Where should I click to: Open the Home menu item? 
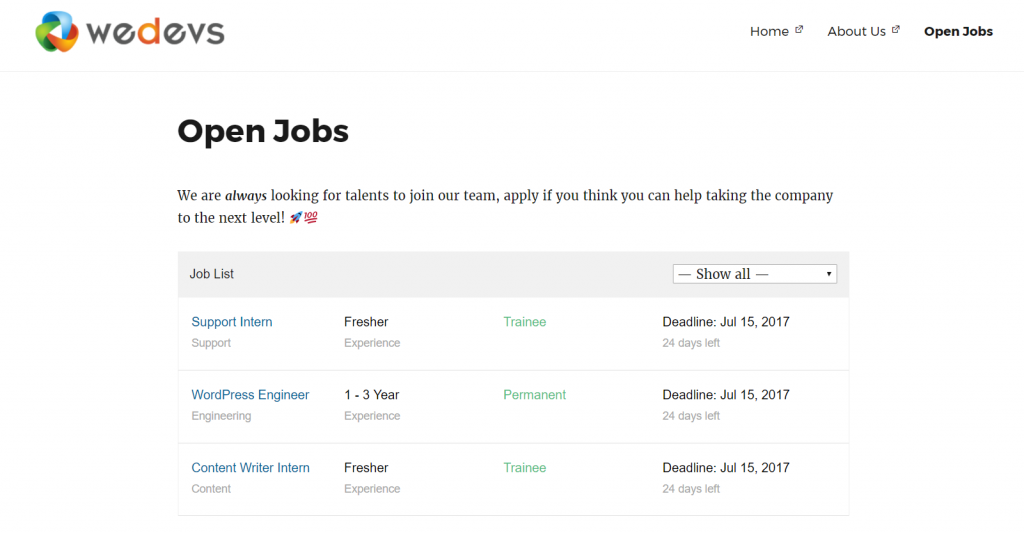[x=769, y=31]
